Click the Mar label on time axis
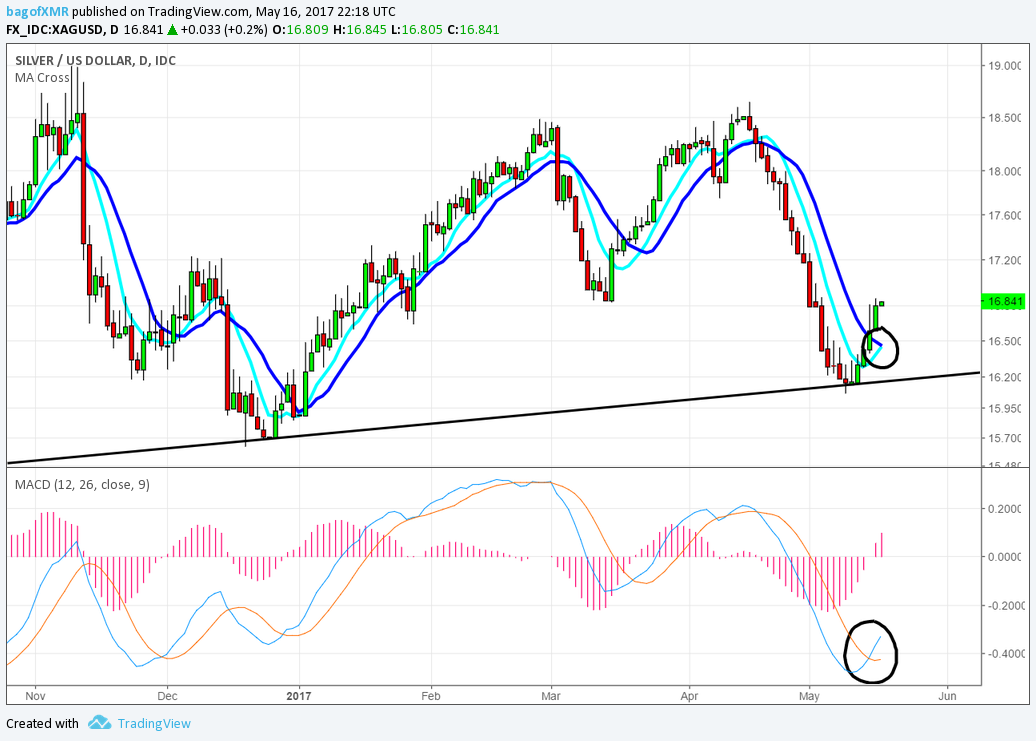 click(550, 696)
